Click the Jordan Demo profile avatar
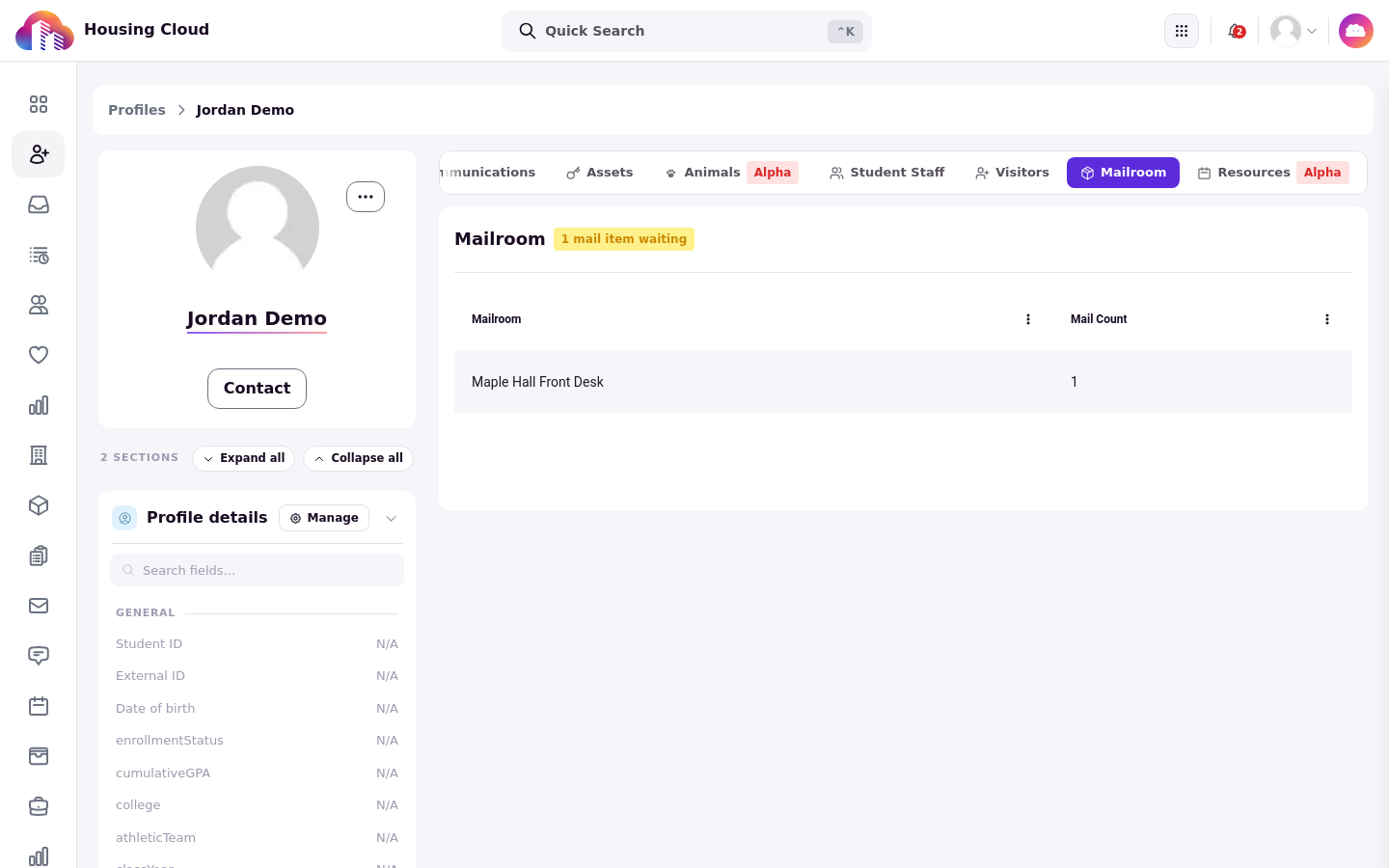This screenshot has width=1389, height=868. [258, 228]
